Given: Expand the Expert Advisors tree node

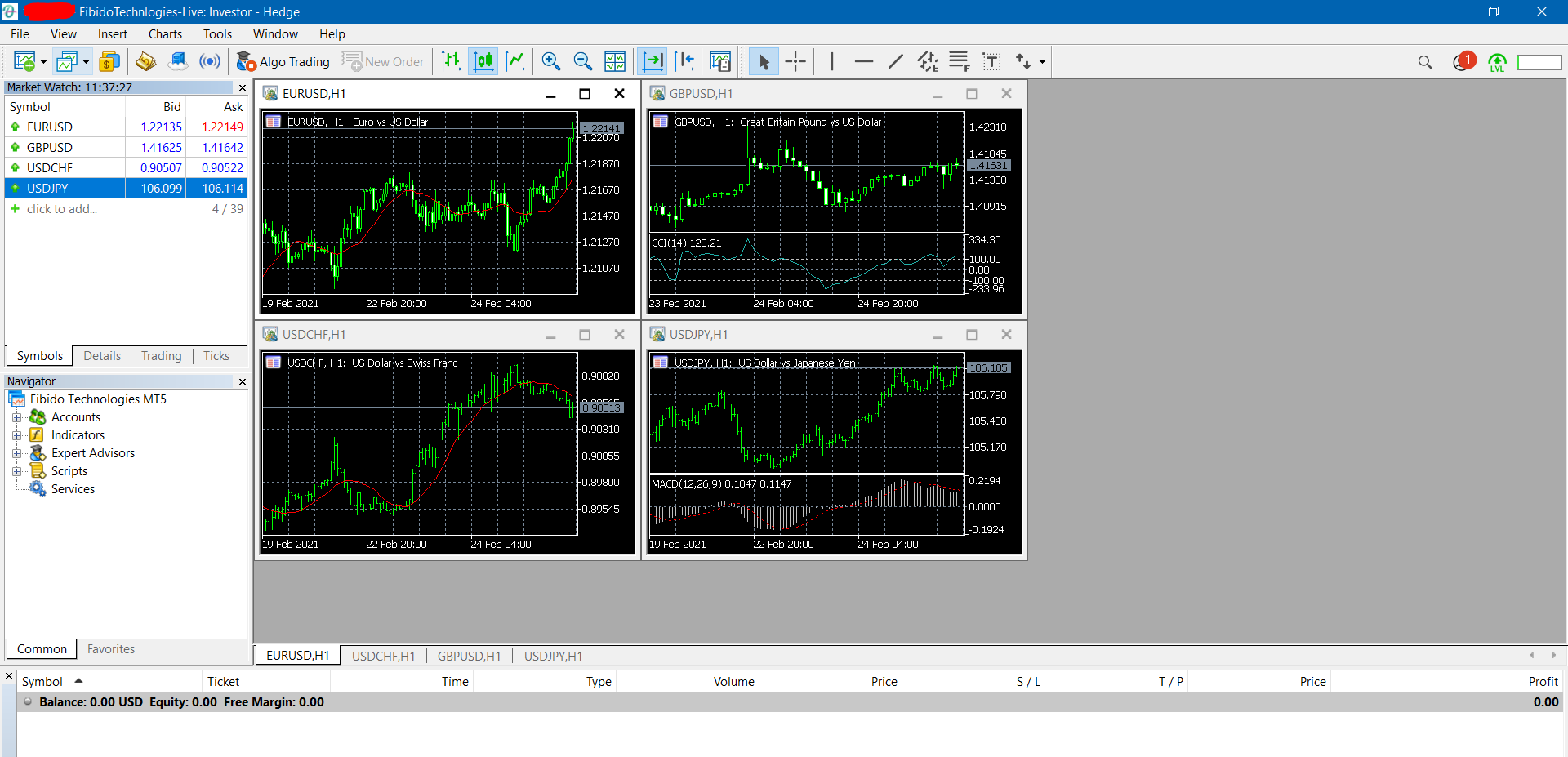Looking at the screenshot, I should coord(16,453).
